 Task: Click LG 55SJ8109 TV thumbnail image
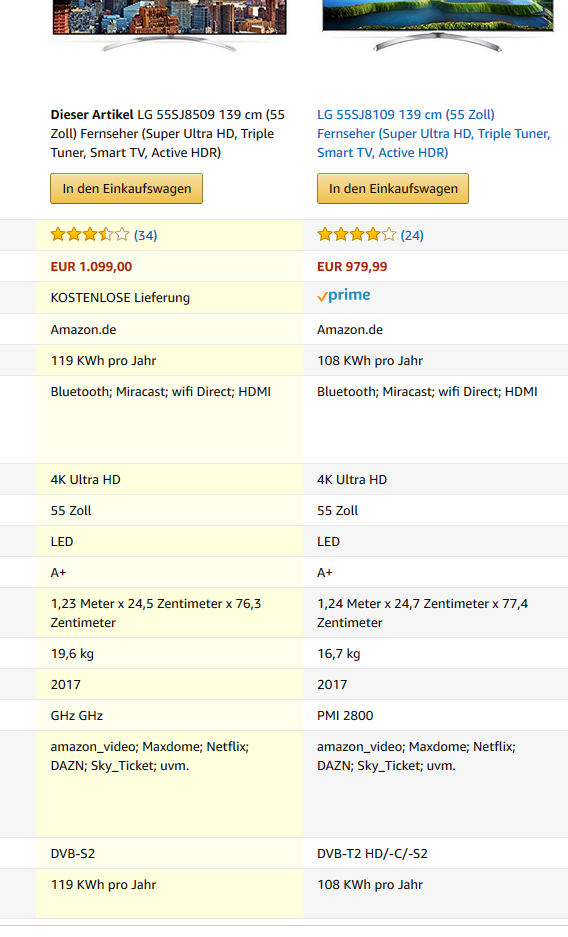[x=438, y=26]
